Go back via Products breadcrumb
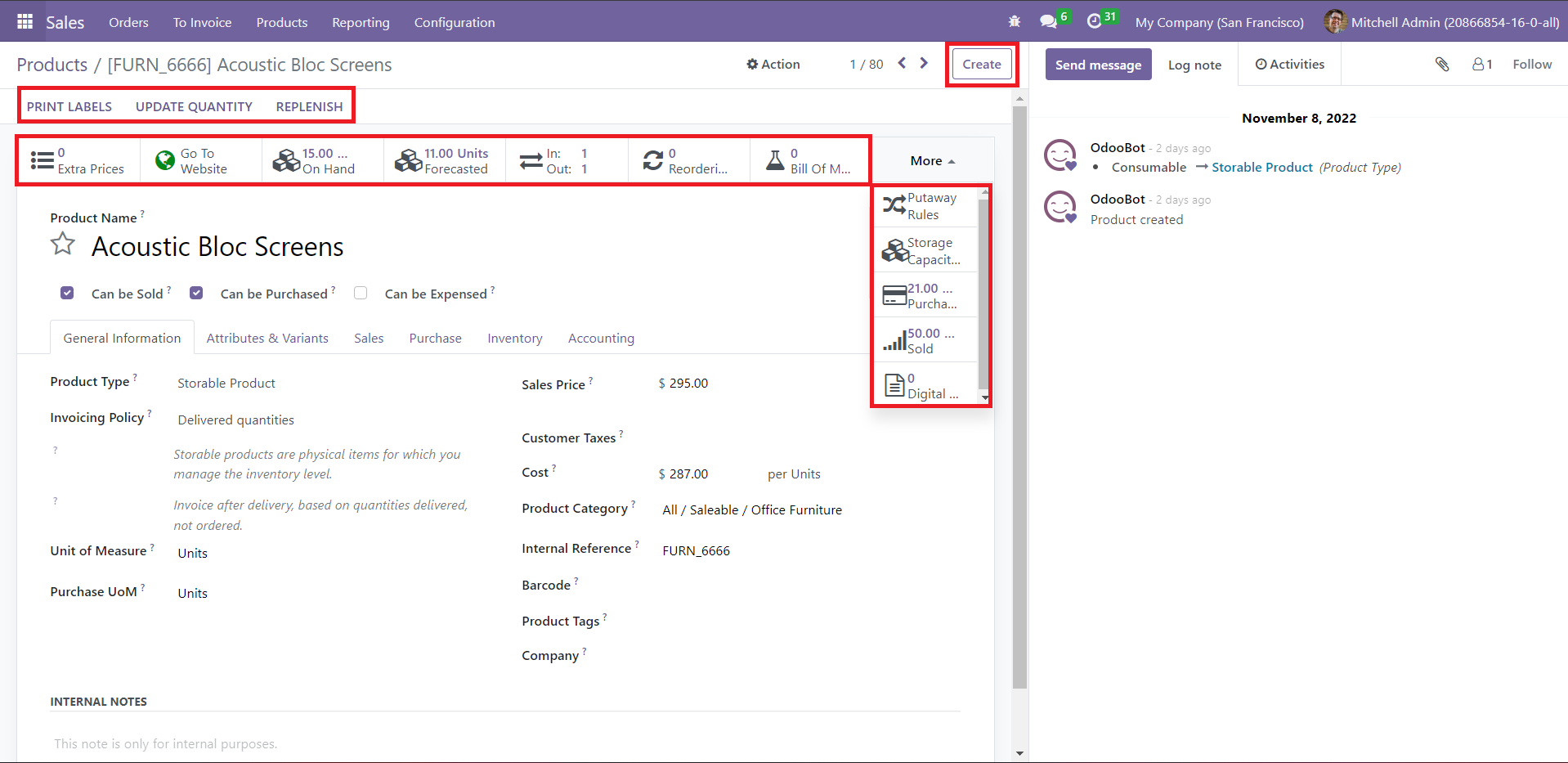The image size is (1568, 763). tap(52, 65)
